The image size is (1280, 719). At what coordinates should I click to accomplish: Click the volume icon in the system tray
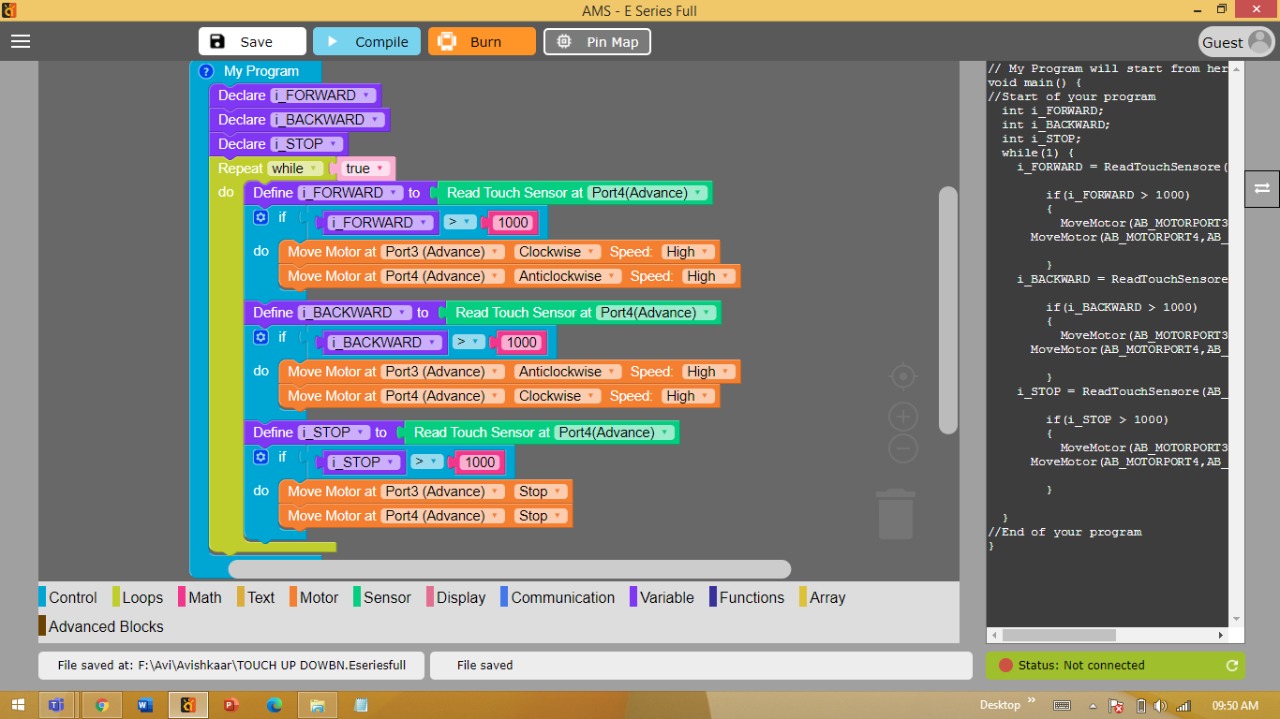(1160, 705)
